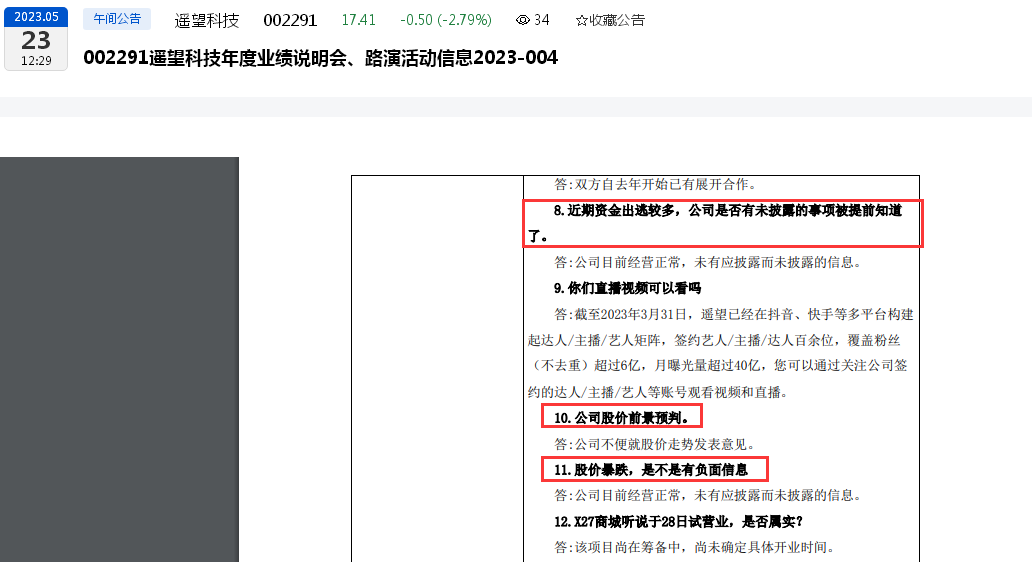Click the view count number 34
The height and width of the screenshot is (562, 1032).
[x=542, y=20]
